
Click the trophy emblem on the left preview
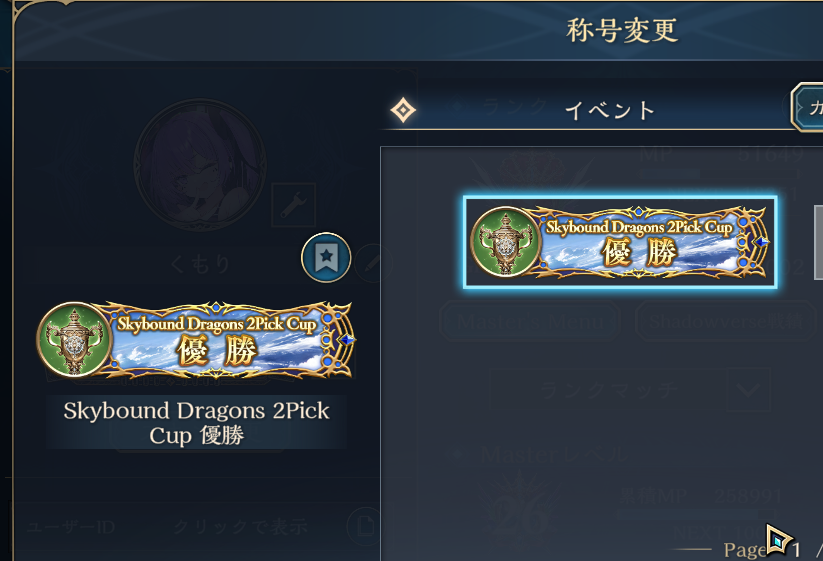tap(75, 340)
